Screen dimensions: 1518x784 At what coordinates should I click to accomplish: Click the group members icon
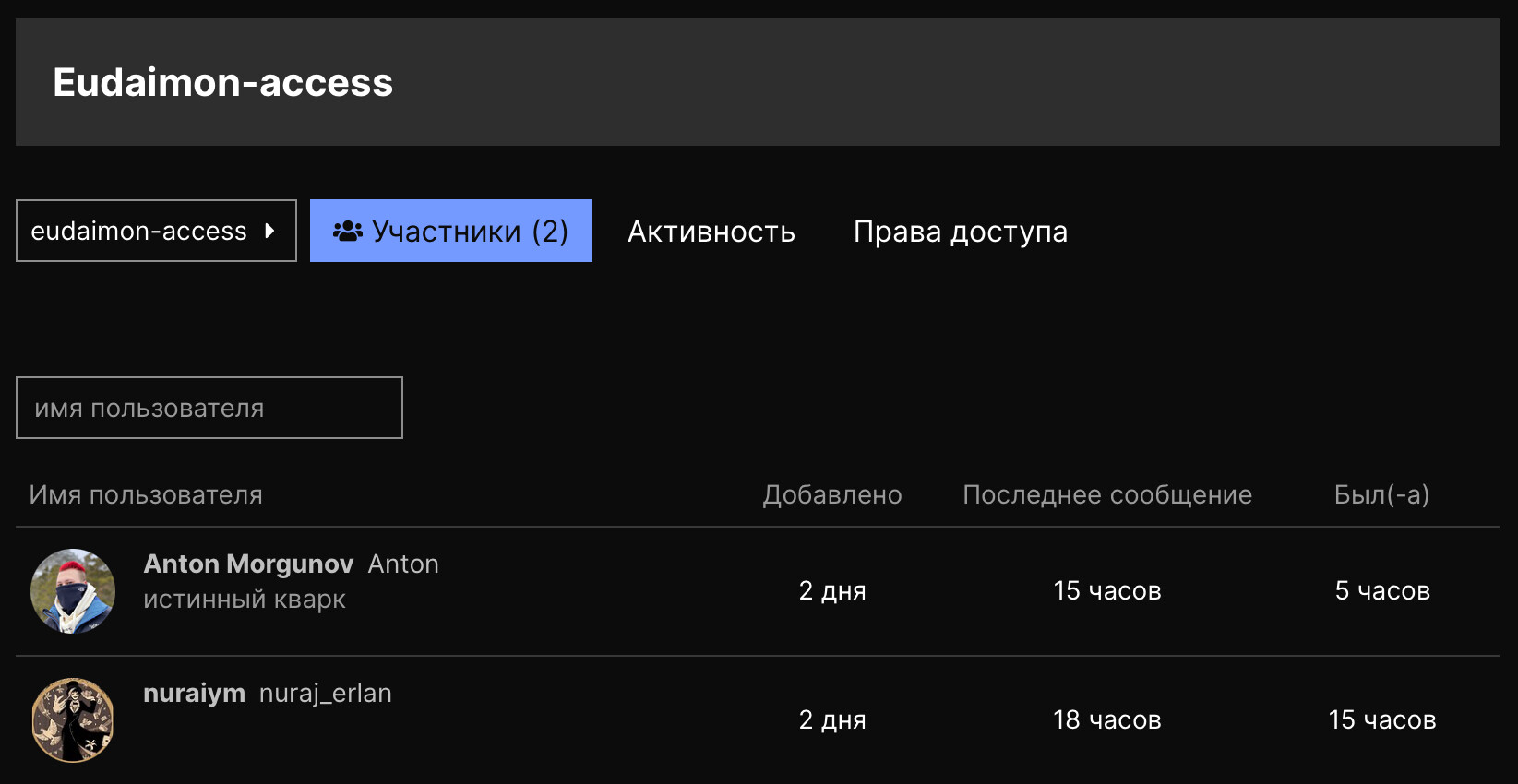(348, 231)
